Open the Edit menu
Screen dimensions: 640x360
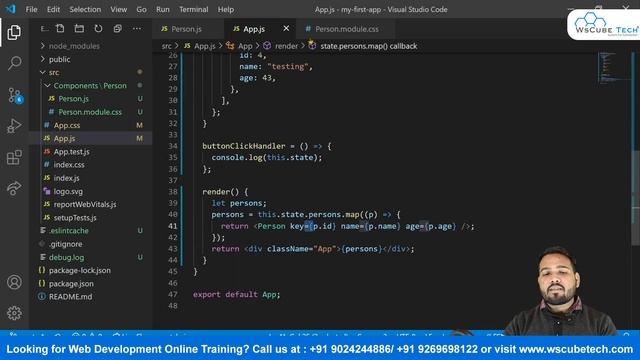(x=53, y=9)
